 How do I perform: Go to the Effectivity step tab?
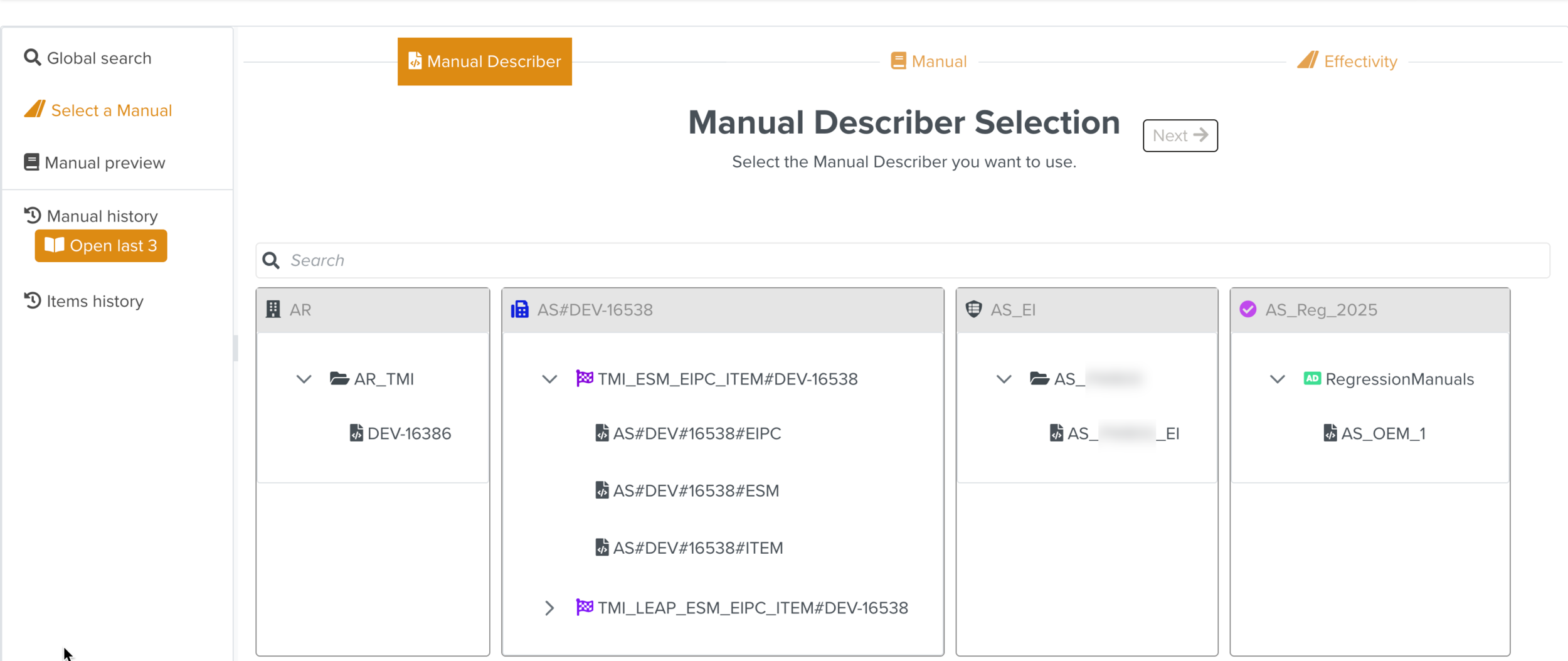(1347, 61)
